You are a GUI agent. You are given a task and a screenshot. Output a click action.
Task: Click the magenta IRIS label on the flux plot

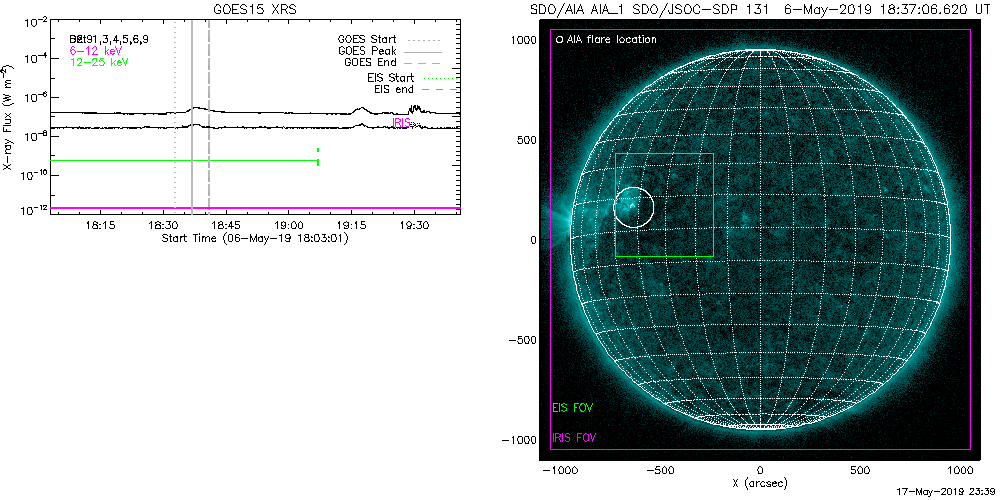point(402,122)
